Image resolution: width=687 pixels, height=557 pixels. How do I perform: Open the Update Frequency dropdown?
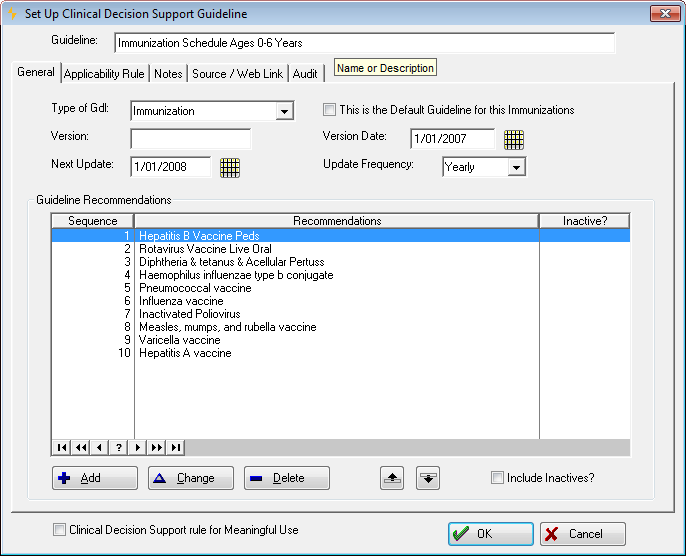[517, 167]
